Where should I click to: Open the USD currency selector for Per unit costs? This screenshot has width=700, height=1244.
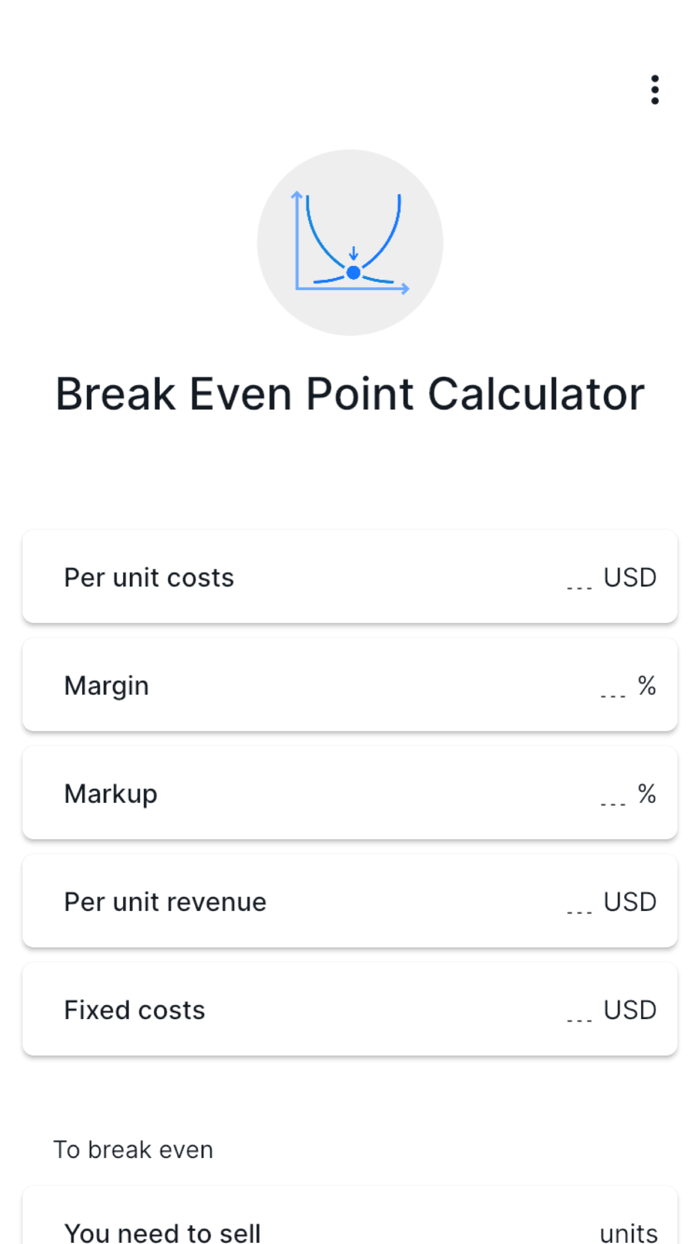tap(630, 577)
